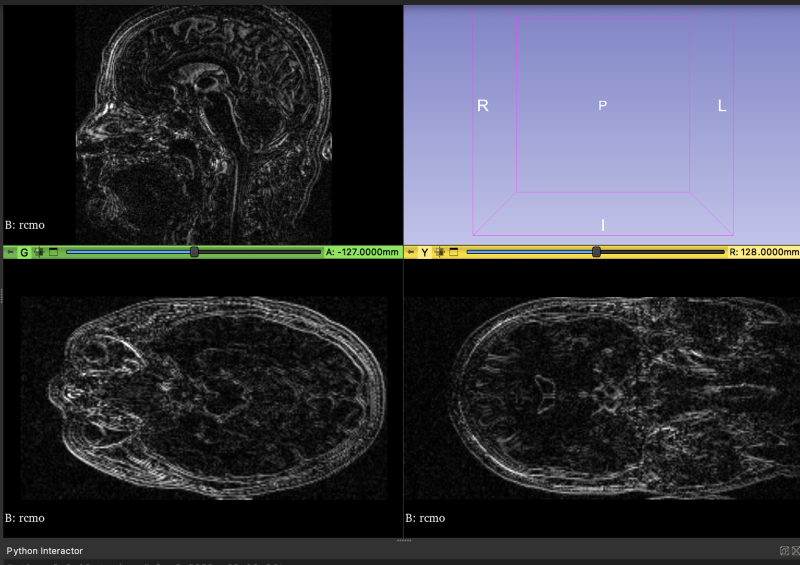Click the splitter handle above Python Interactor
800x565 pixels.
(x=404, y=540)
